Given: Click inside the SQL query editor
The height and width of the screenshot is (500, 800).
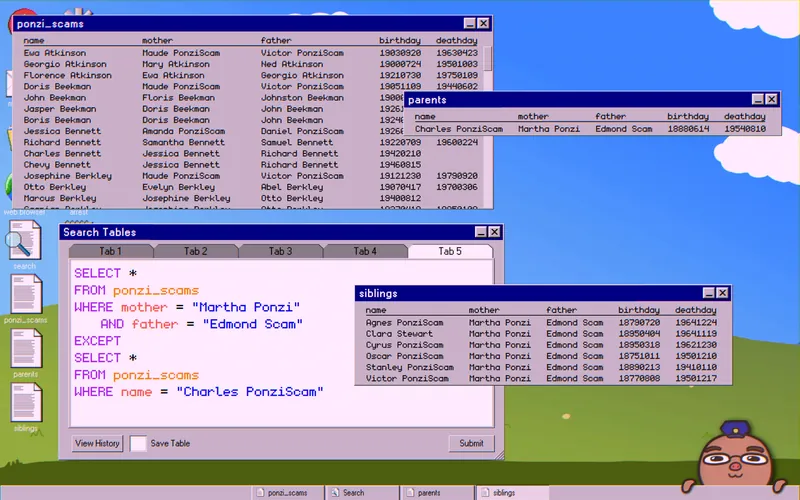Looking at the screenshot, I should 281,343.
